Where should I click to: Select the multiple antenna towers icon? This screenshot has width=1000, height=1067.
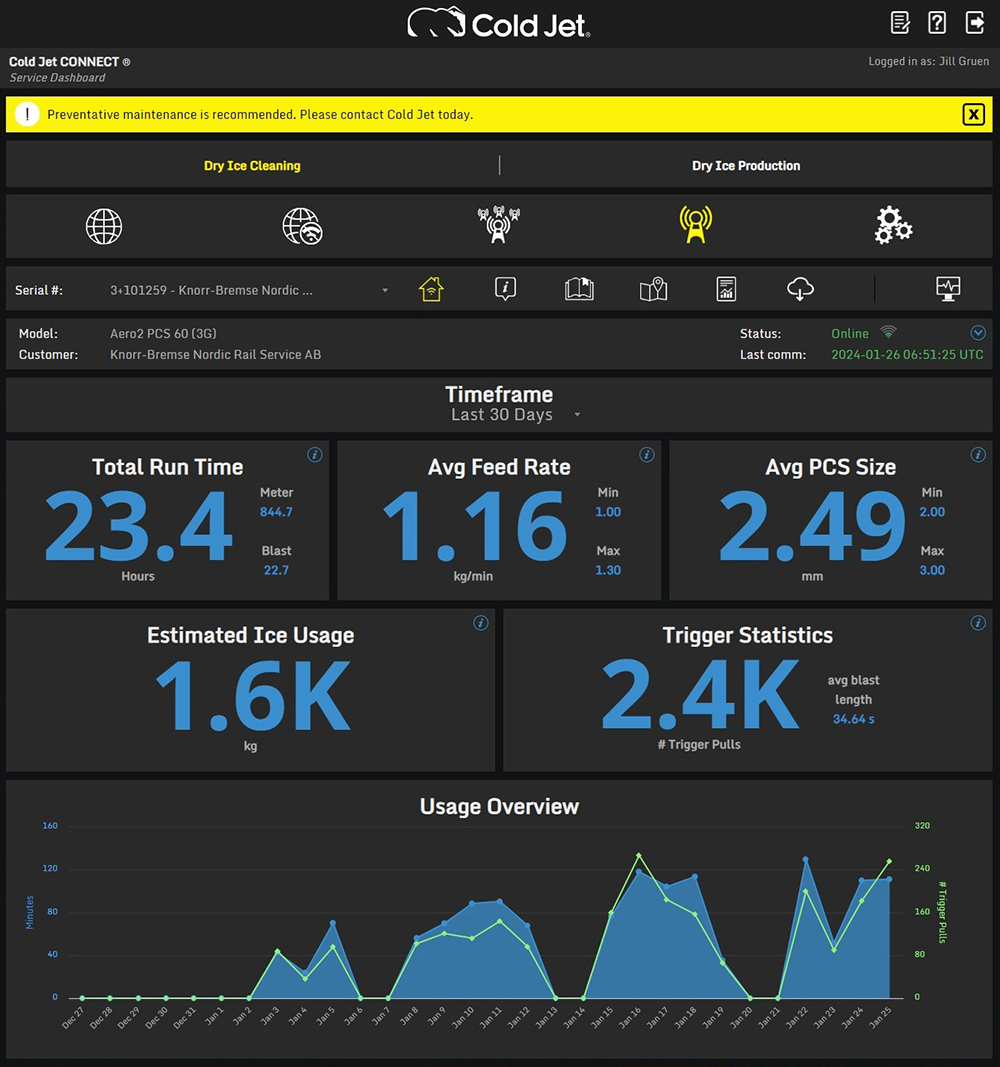coord(499,225)
